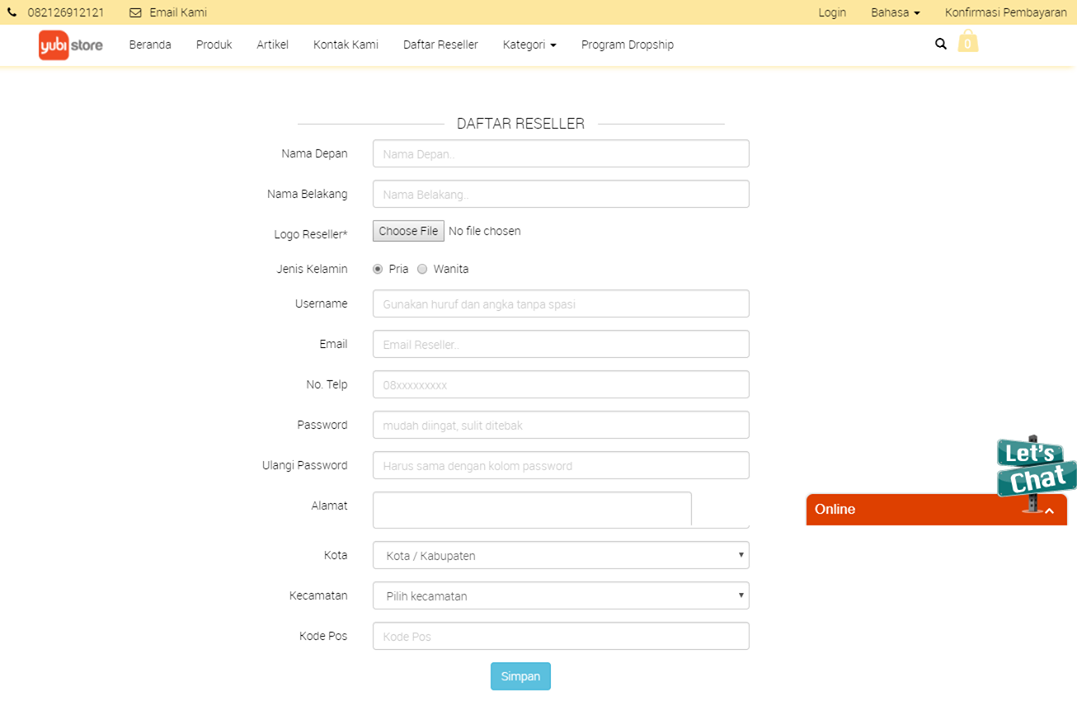Go to Beranda page
This screenshot has height=720, width=1077.
[150, 45]
